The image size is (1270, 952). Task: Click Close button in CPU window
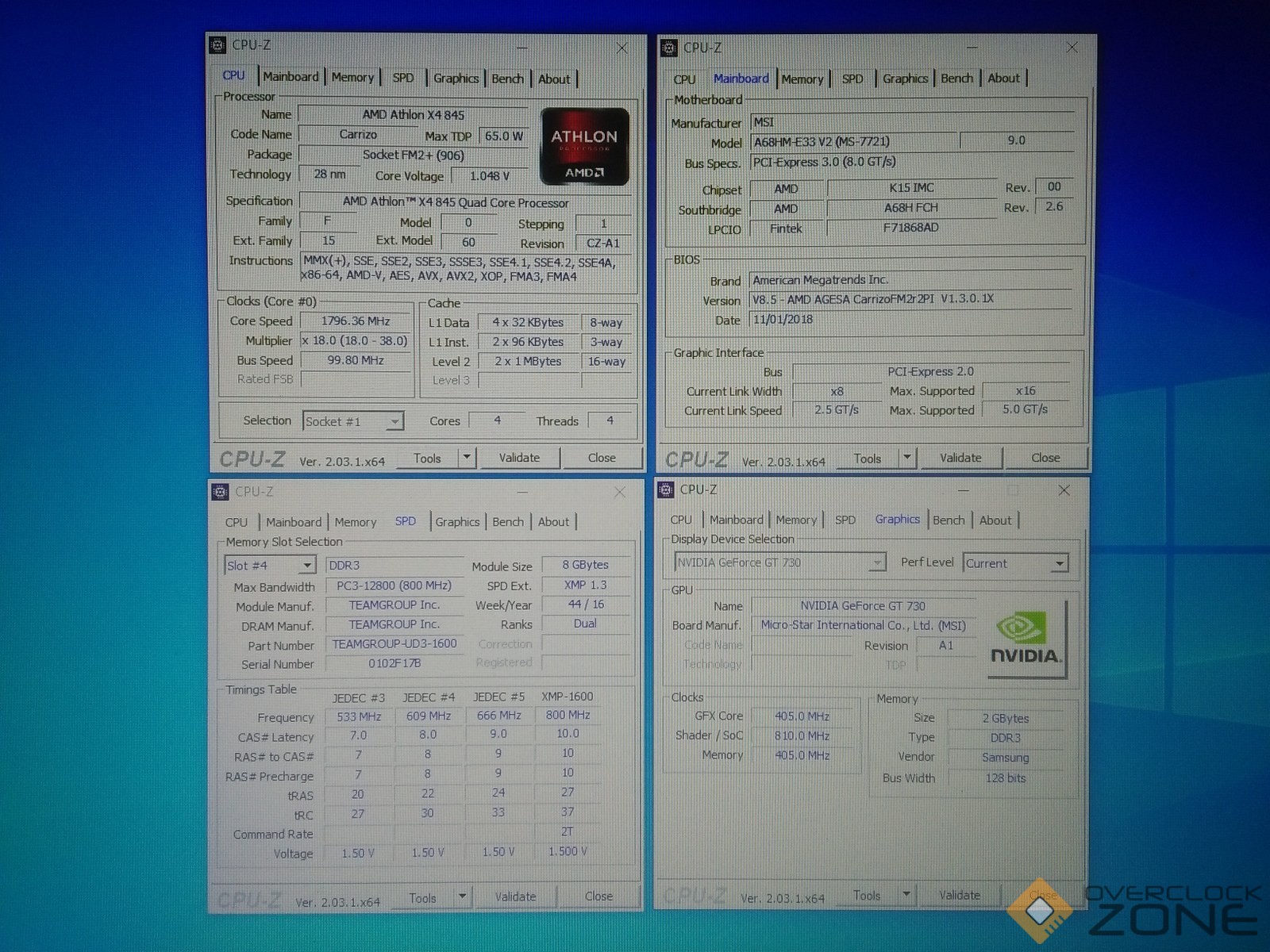602,458
